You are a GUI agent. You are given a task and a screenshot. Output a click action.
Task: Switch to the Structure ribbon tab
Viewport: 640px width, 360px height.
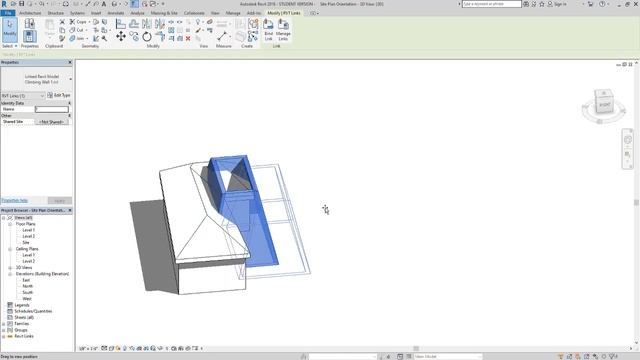coord(56,13)
